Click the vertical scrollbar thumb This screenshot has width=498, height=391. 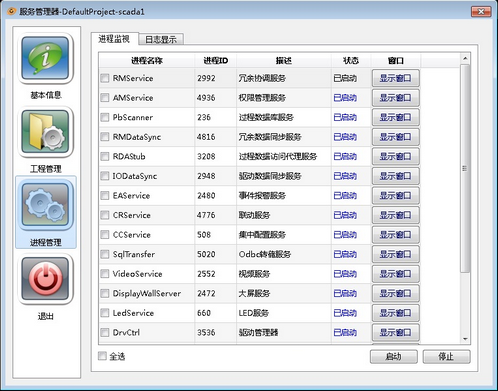click(465, 169)
